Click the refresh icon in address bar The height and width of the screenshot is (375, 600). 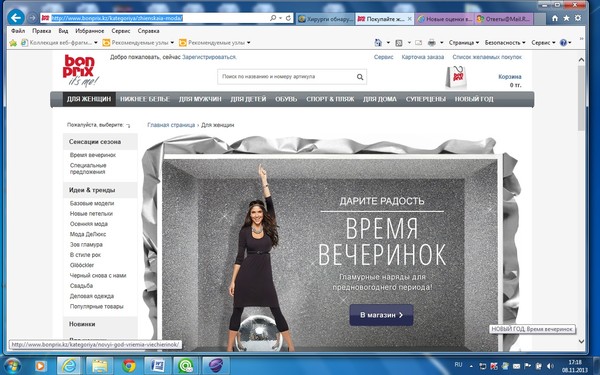pyautogui.click(x=289, y=18)
